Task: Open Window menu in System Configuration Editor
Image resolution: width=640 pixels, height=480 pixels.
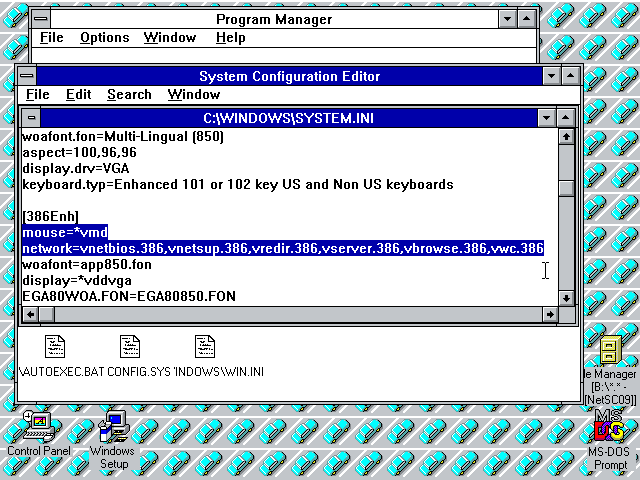Action: (194, 94)
